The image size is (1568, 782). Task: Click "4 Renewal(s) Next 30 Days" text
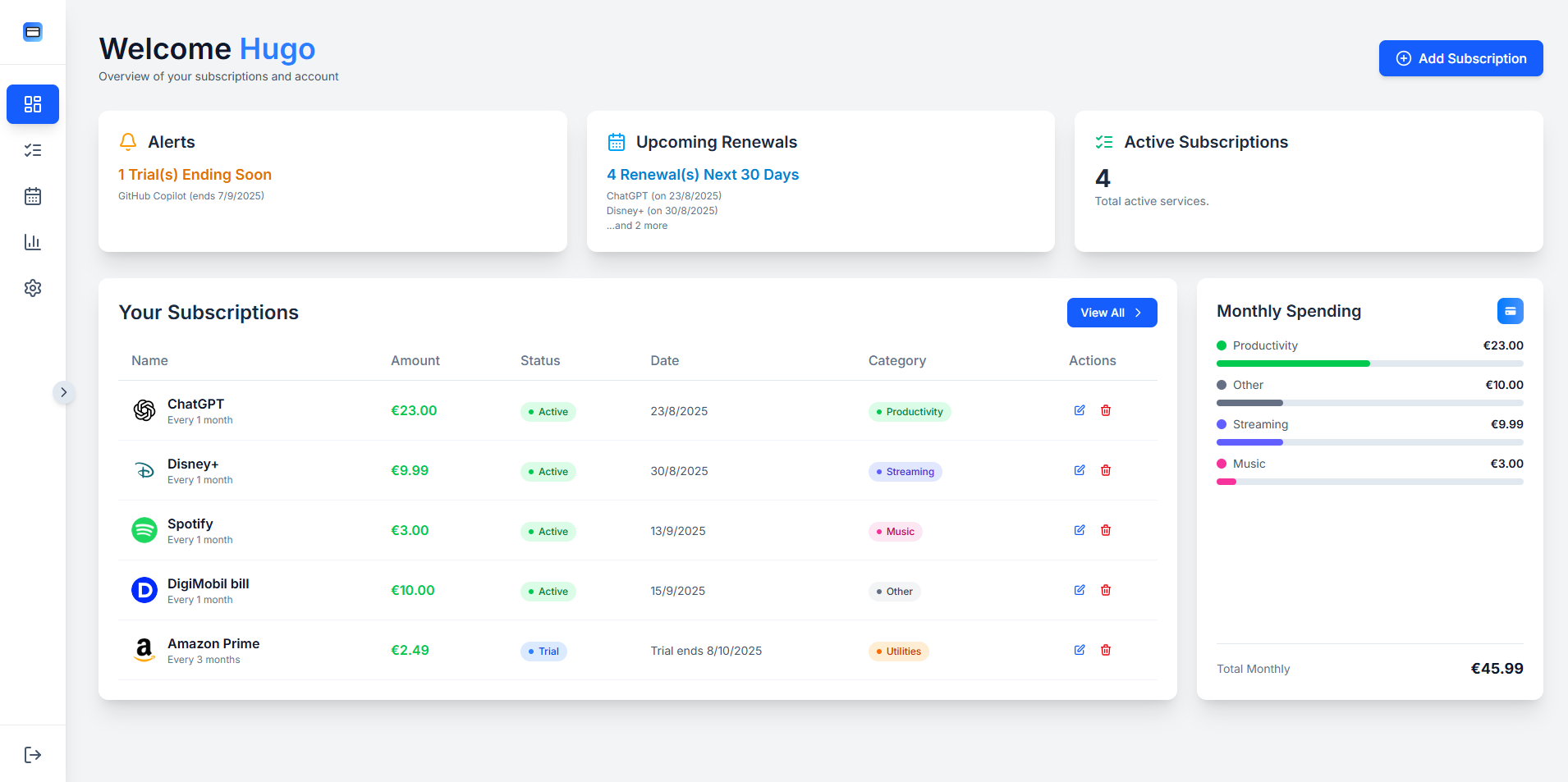point(703,175)
